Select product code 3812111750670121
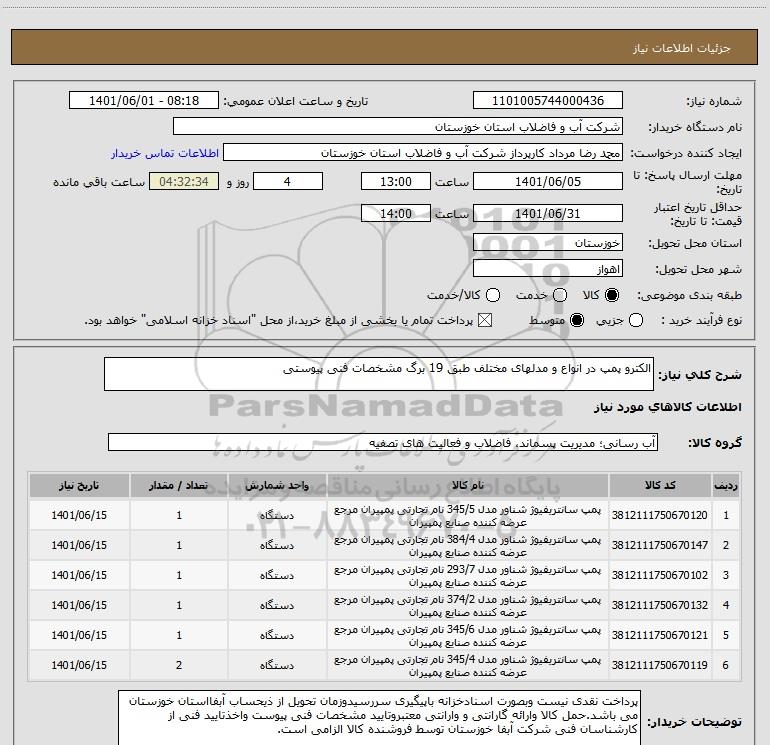 tap(660, 635)
